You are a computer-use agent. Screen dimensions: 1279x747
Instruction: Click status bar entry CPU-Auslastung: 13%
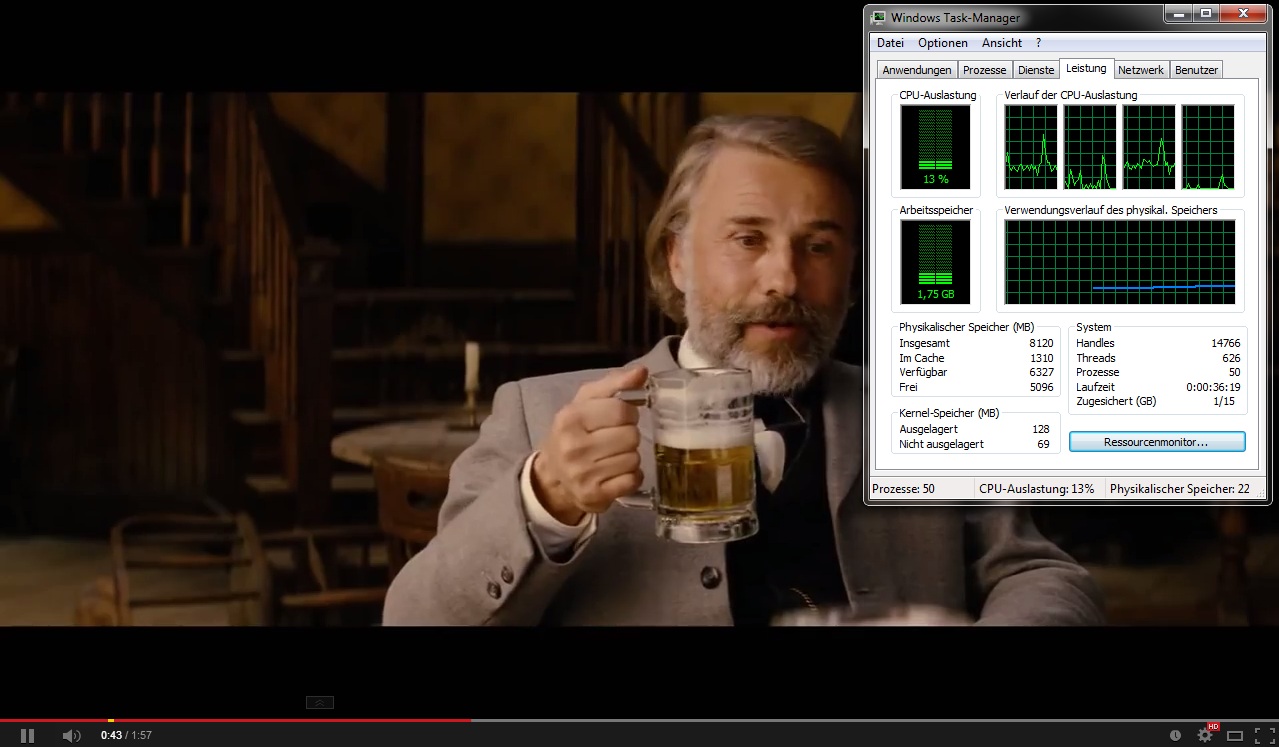pos(1037,489)
